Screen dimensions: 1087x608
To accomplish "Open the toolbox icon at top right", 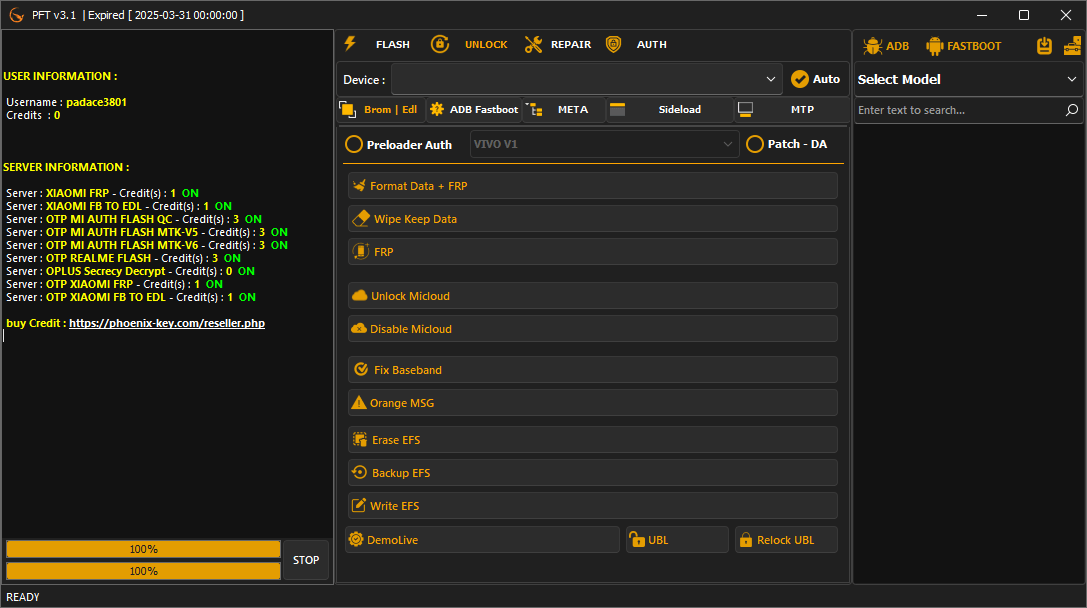I will 1072,45.
